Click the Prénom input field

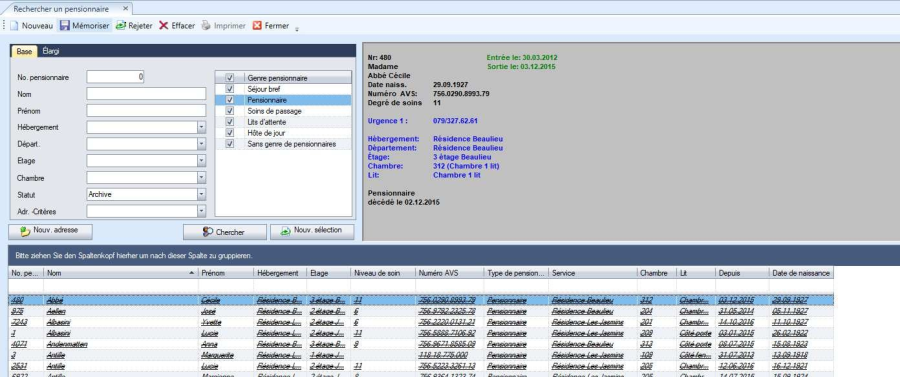(146, 110)
